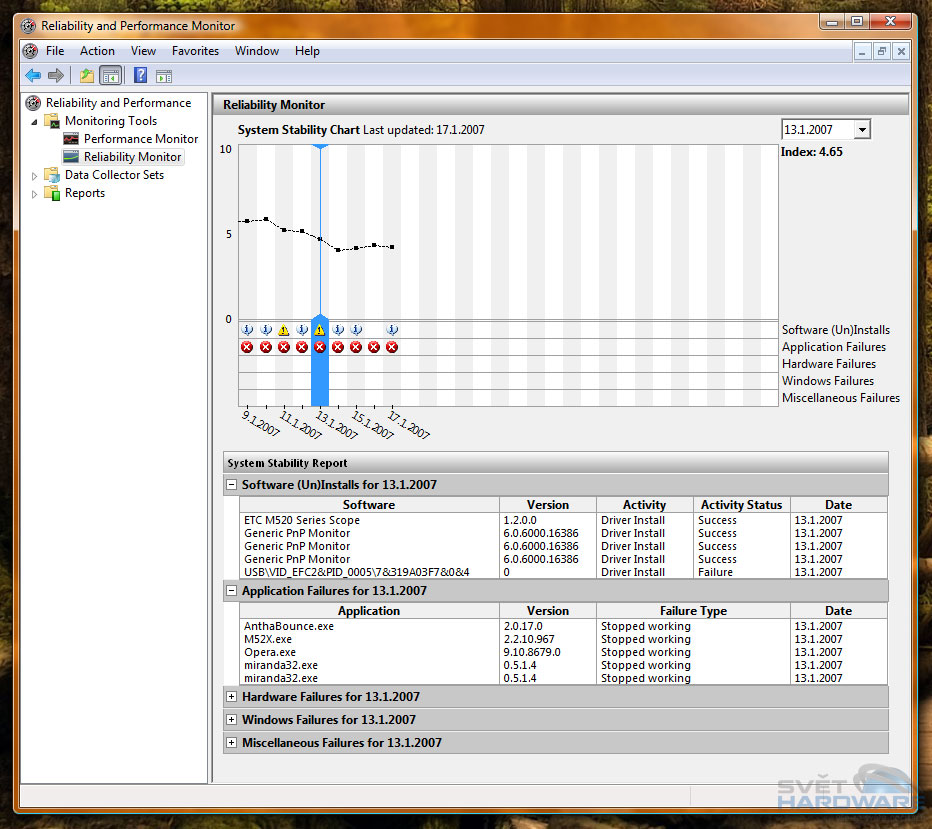Image resolution: width=932 pixels, height=829 pixels.
Task: Open the Favorites menu
Action: (195, 51)
